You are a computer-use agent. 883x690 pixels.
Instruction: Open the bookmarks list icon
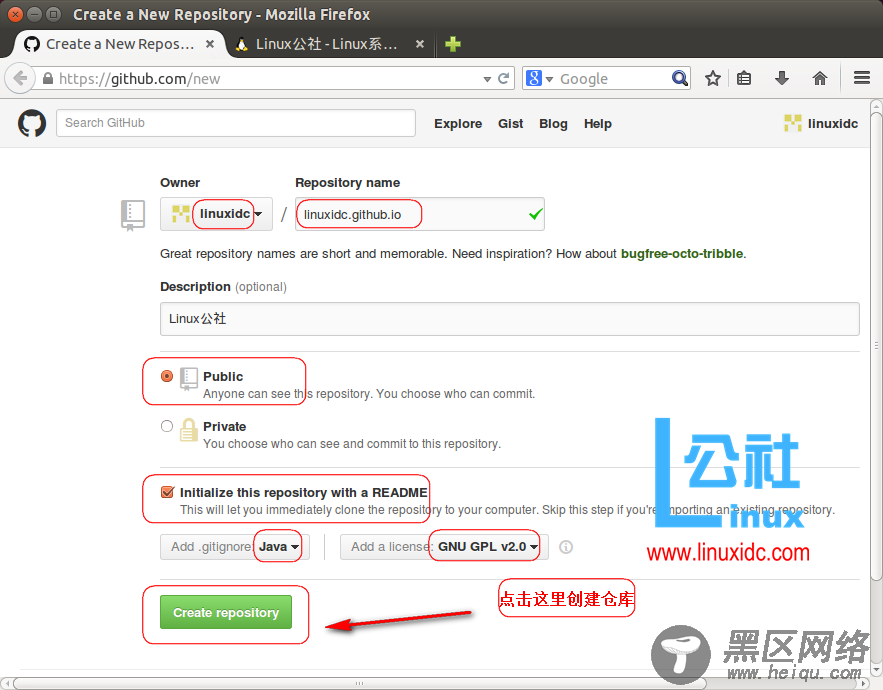(x=744, y=78)
